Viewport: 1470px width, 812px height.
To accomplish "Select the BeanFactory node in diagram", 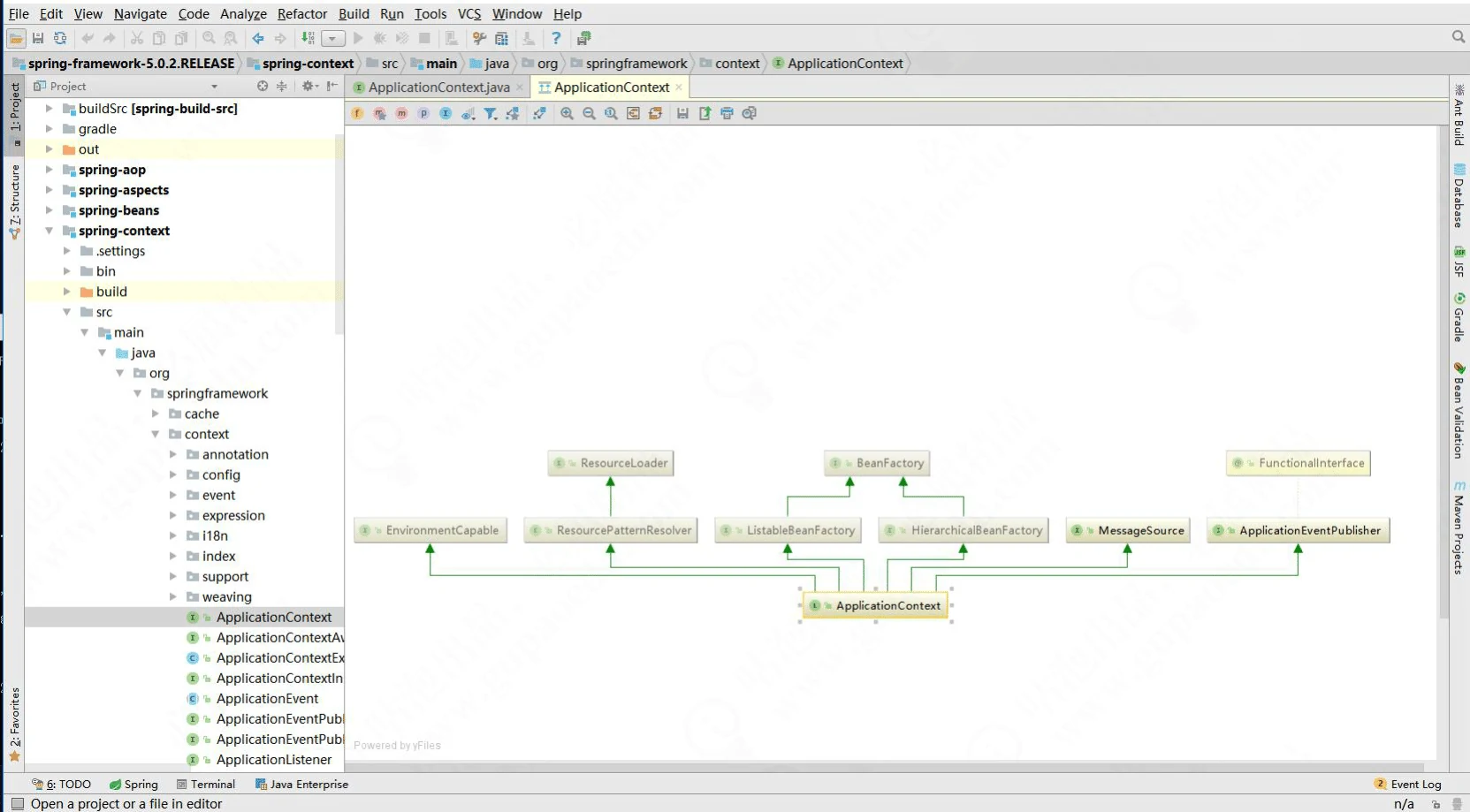I will pos(878,463).
